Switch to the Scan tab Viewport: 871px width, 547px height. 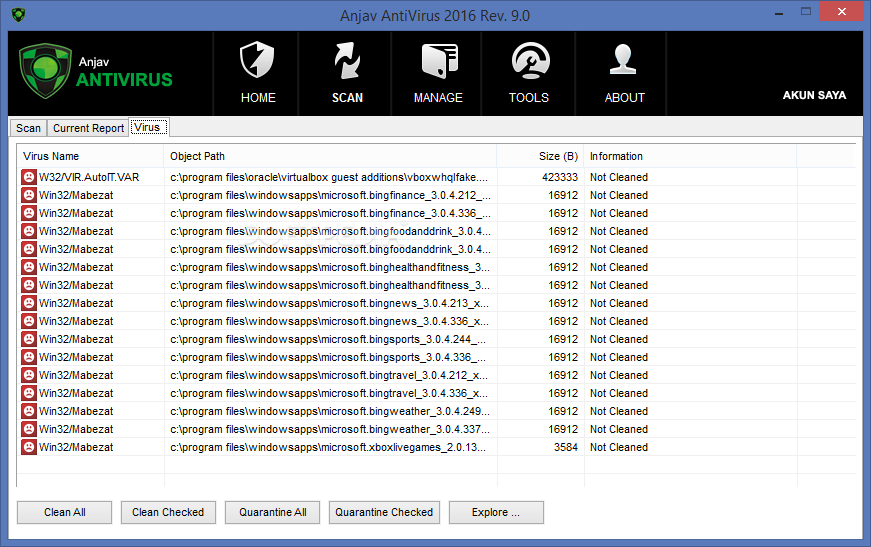coord(28,128)
